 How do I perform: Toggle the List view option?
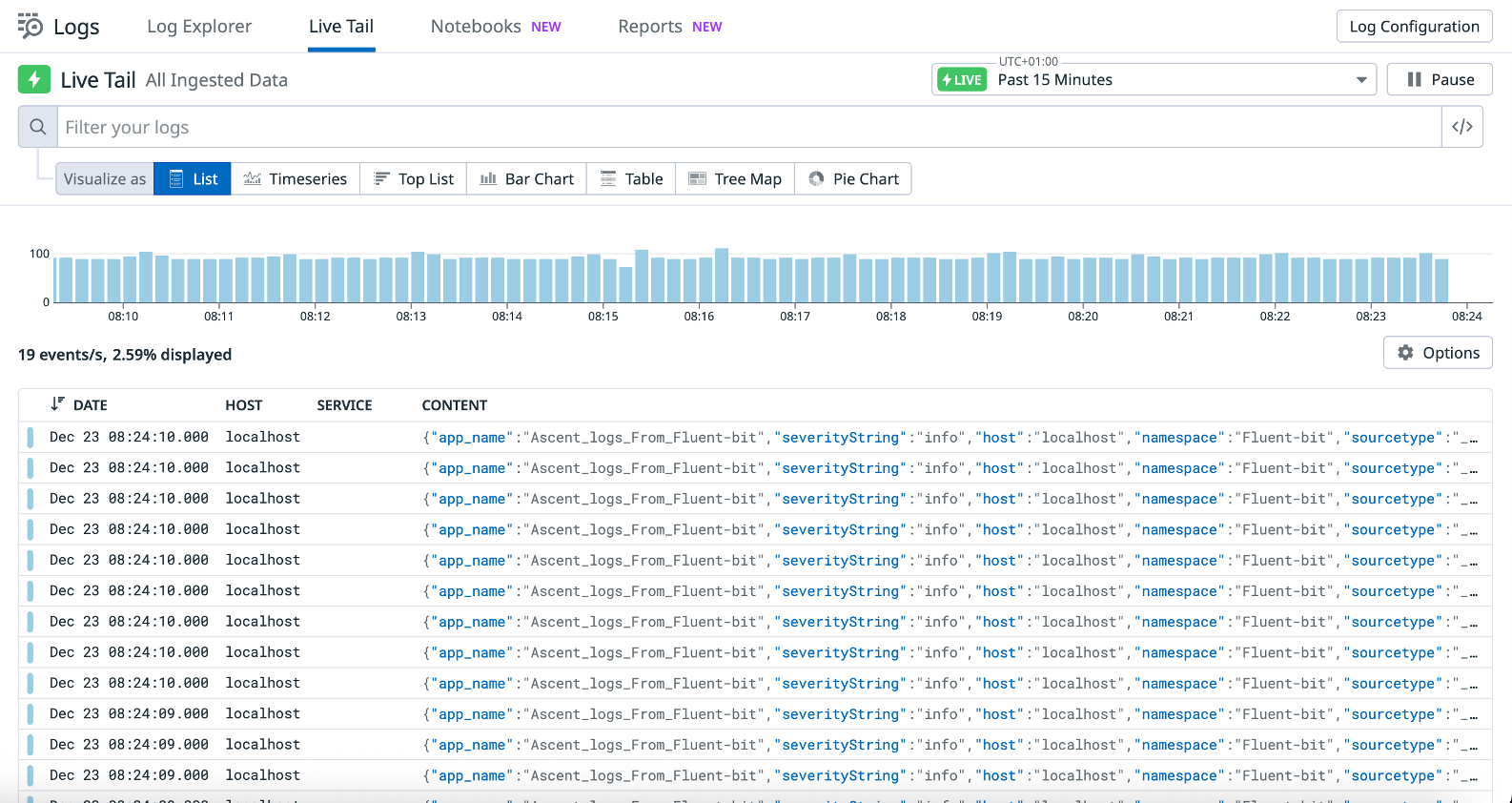[193, 179]
